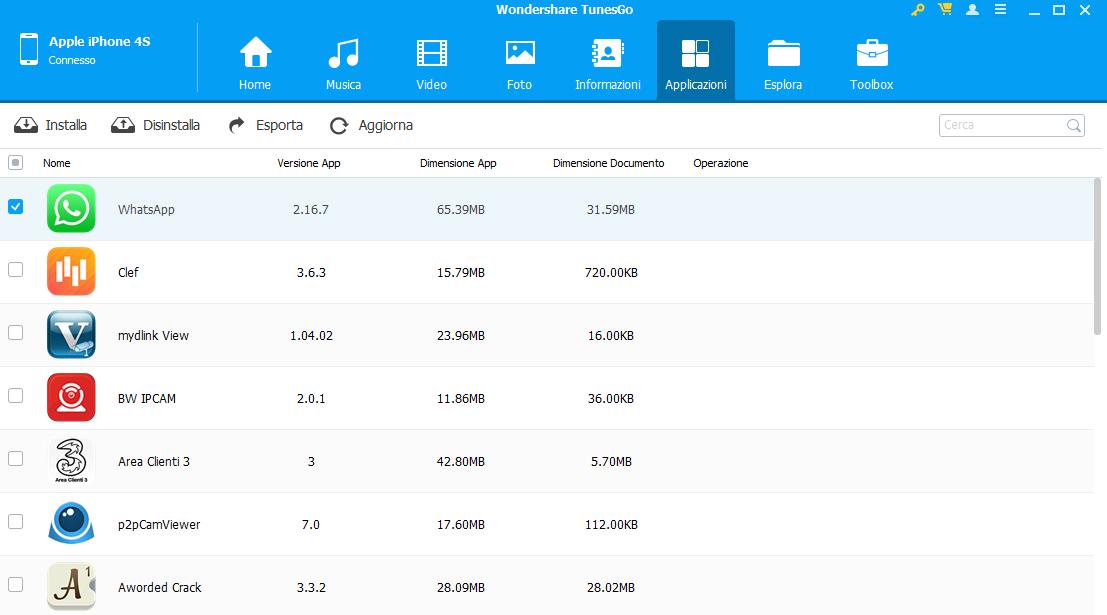This screenshot has width=1107, height=615.
Task: Click the Cerca search field
Action: (1002, 125)
